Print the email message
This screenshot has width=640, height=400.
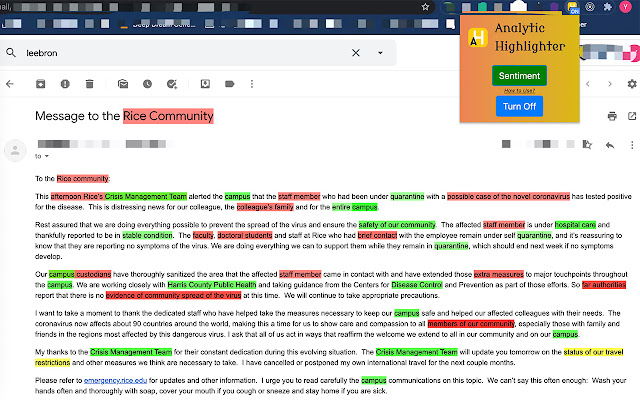point(612,116)
